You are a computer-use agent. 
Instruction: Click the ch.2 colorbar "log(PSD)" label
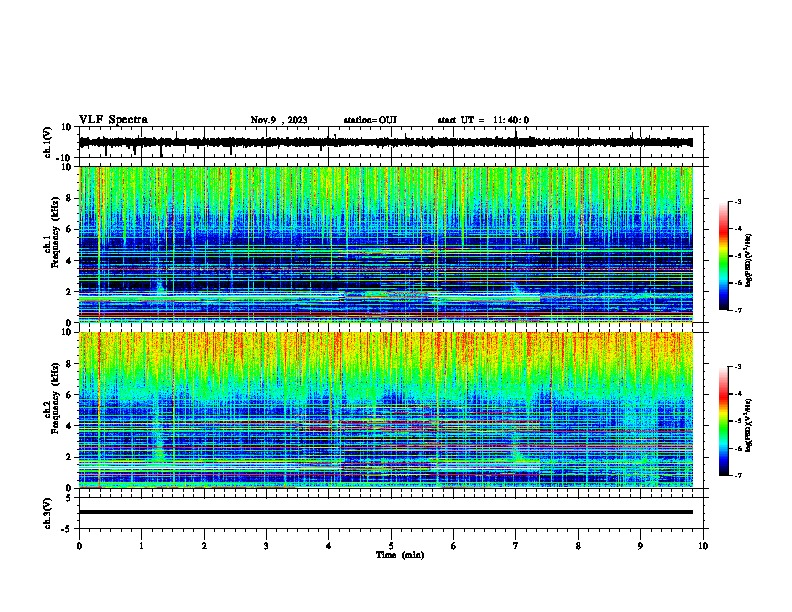click(x=749, y=425)
